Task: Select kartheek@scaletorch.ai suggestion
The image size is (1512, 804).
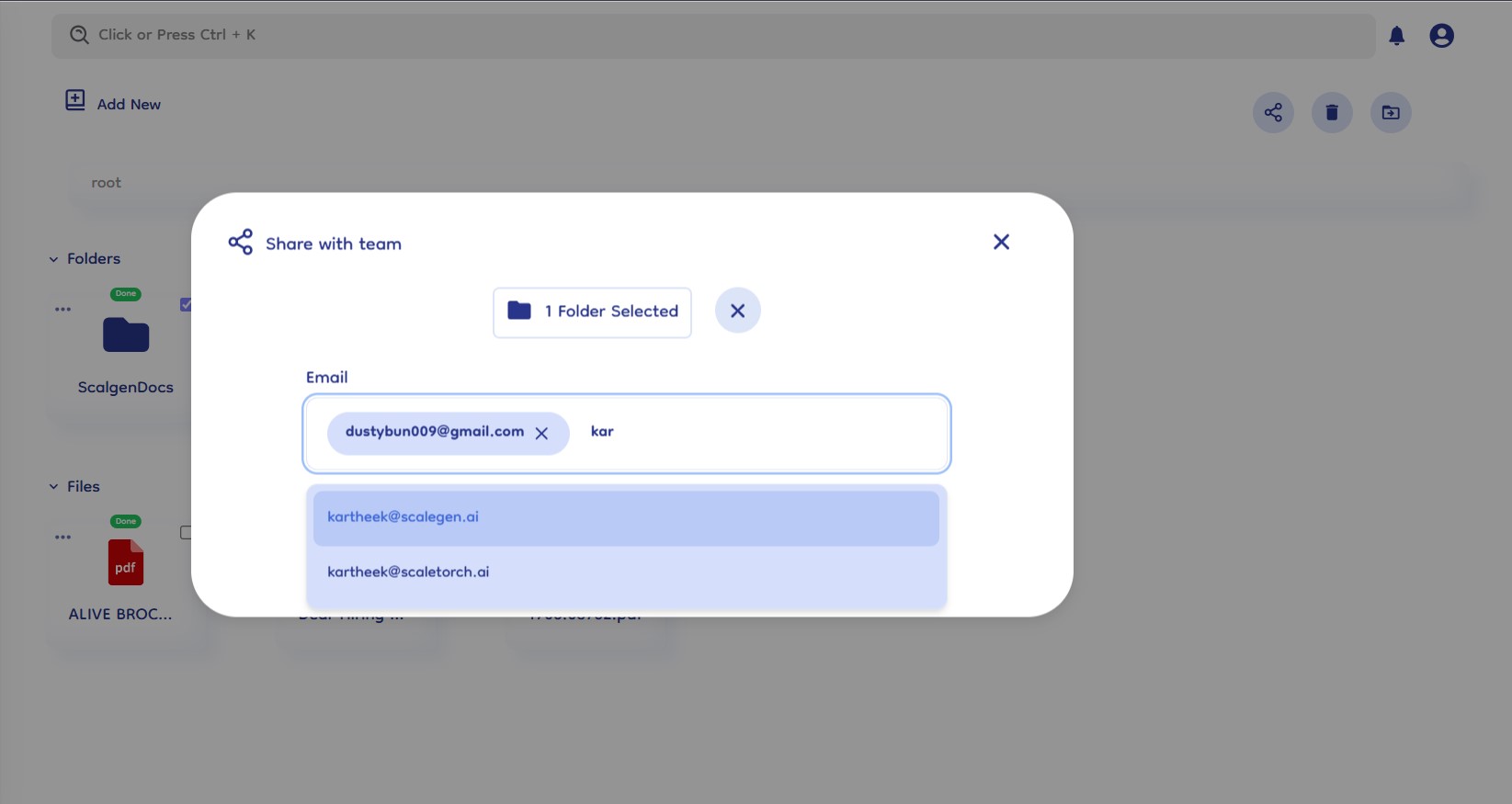Action: 625,572
